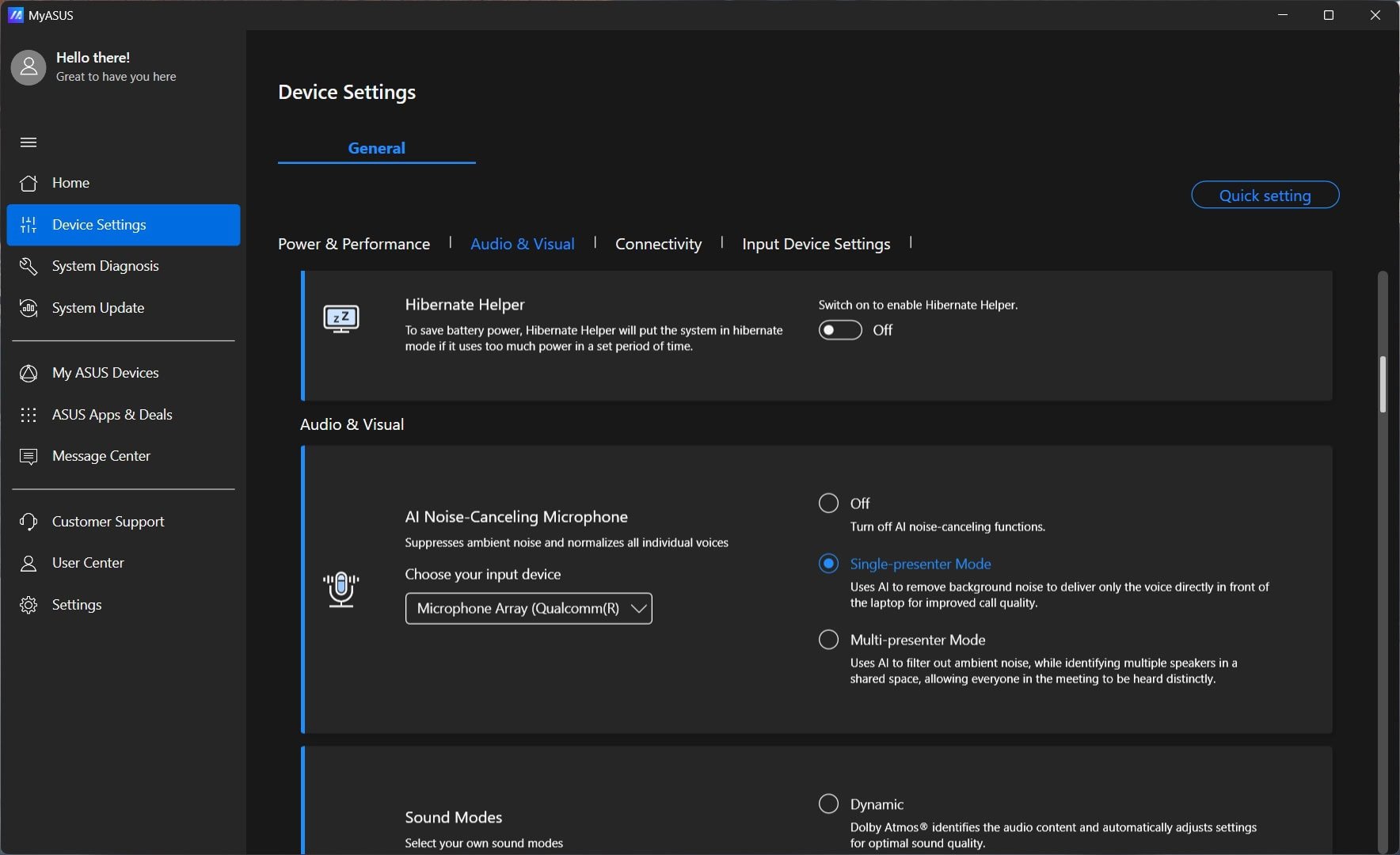Click the System Diagnosis wrench icon
The width and height of the screenshot is (1400, 855).
29,266
